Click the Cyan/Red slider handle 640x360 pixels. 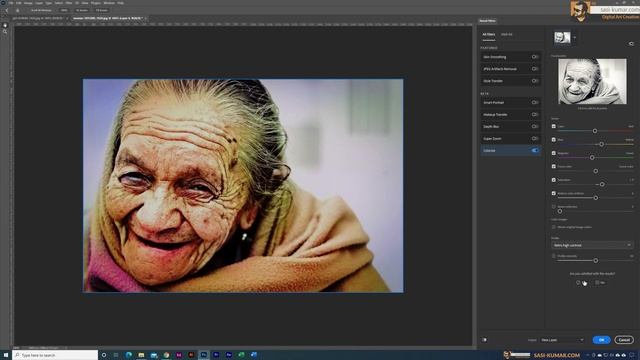click(x=595, y=131)
